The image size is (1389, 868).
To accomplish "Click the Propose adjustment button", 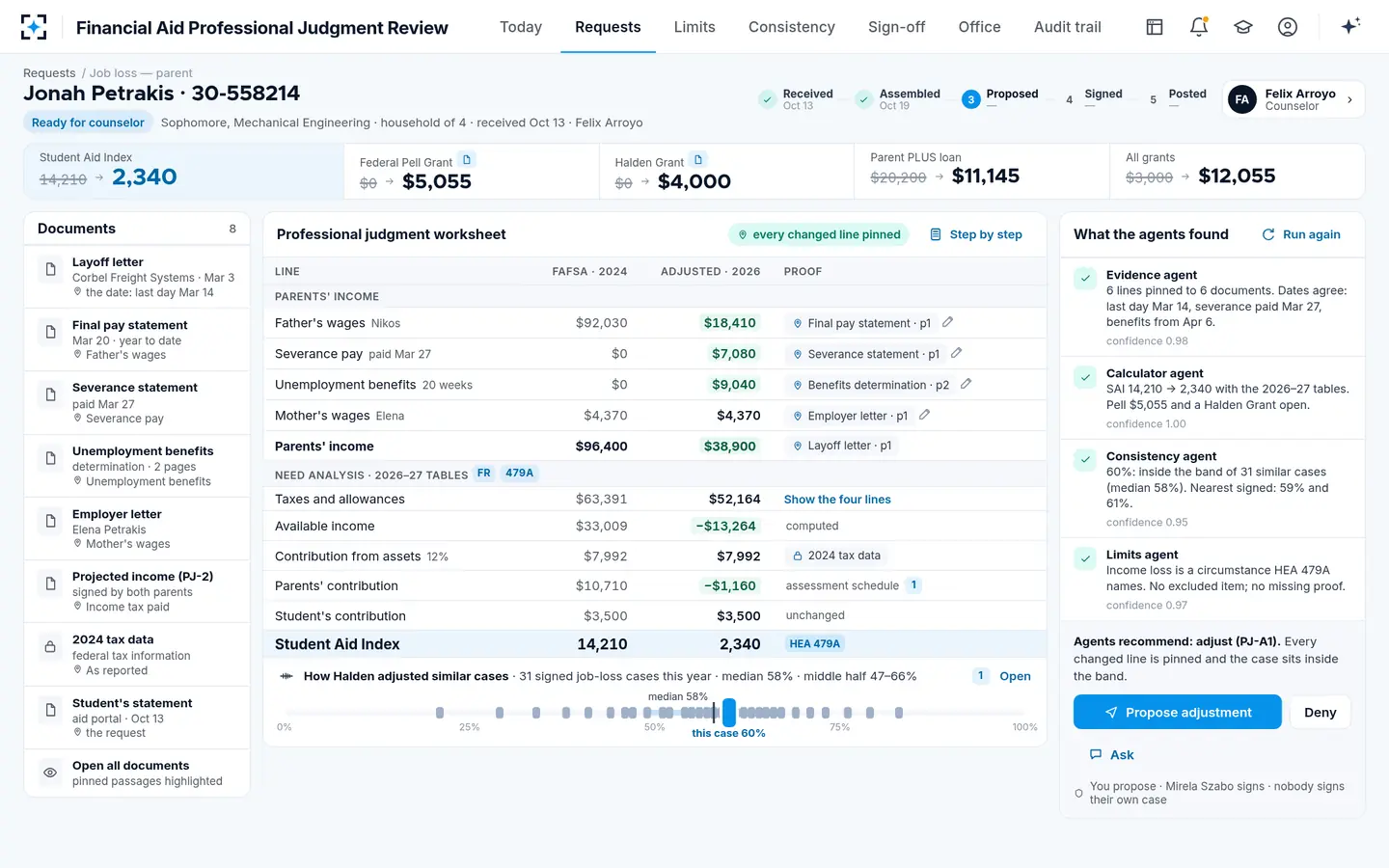I will 1178,713.
